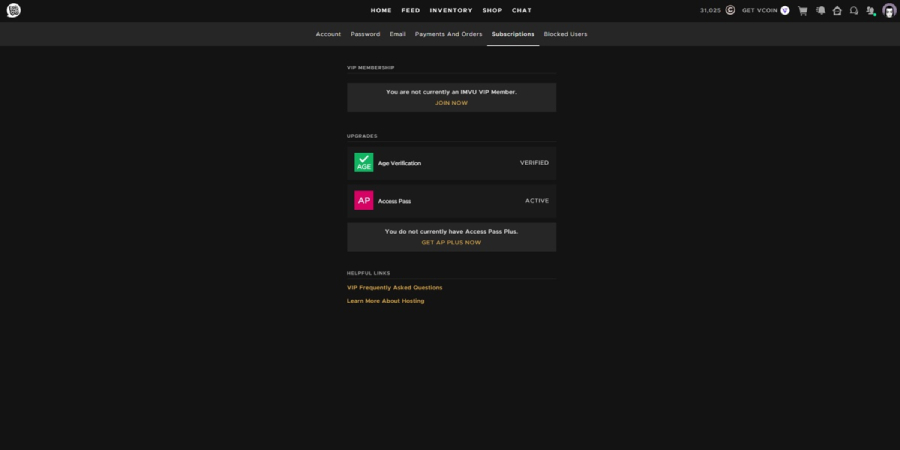Open CHAT in the top navigation

pyautogui.click(x=522, y=10)
